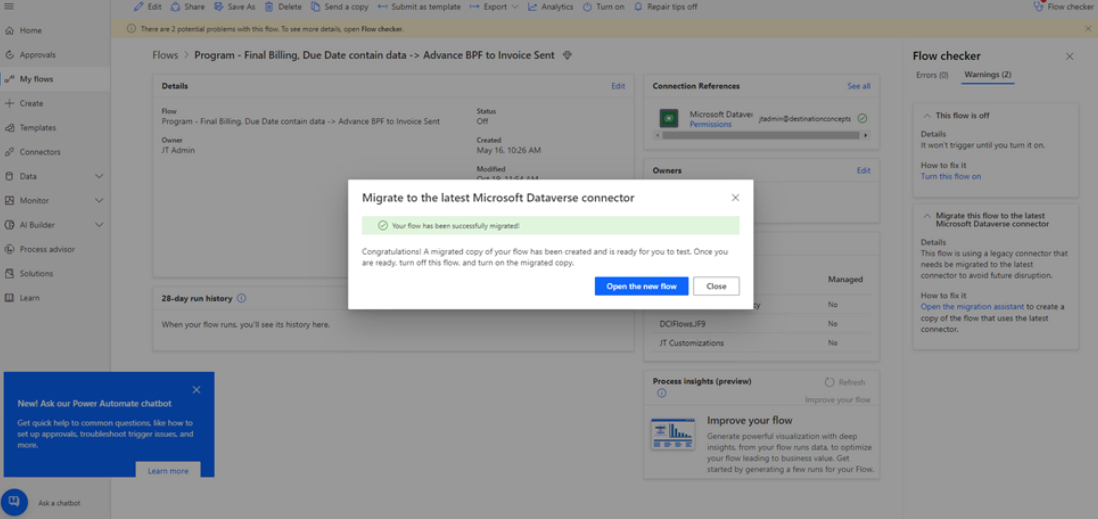Click the Microsoft Dataverse connector icon
The height and width of the screenshot is (519, 1098).
click(669, 118)
